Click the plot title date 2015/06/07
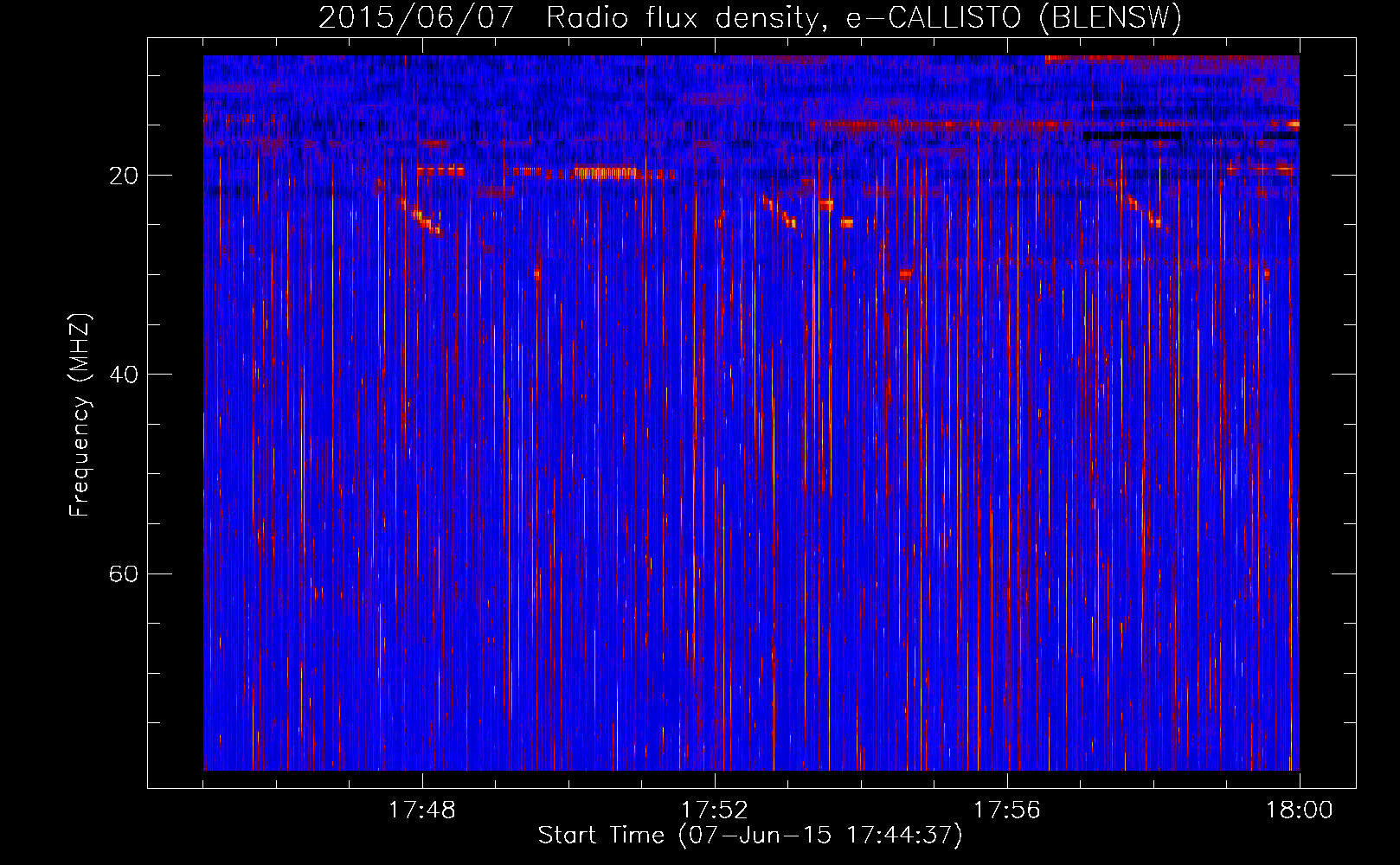Viewport: 1400px width, 865px height. 417,18
